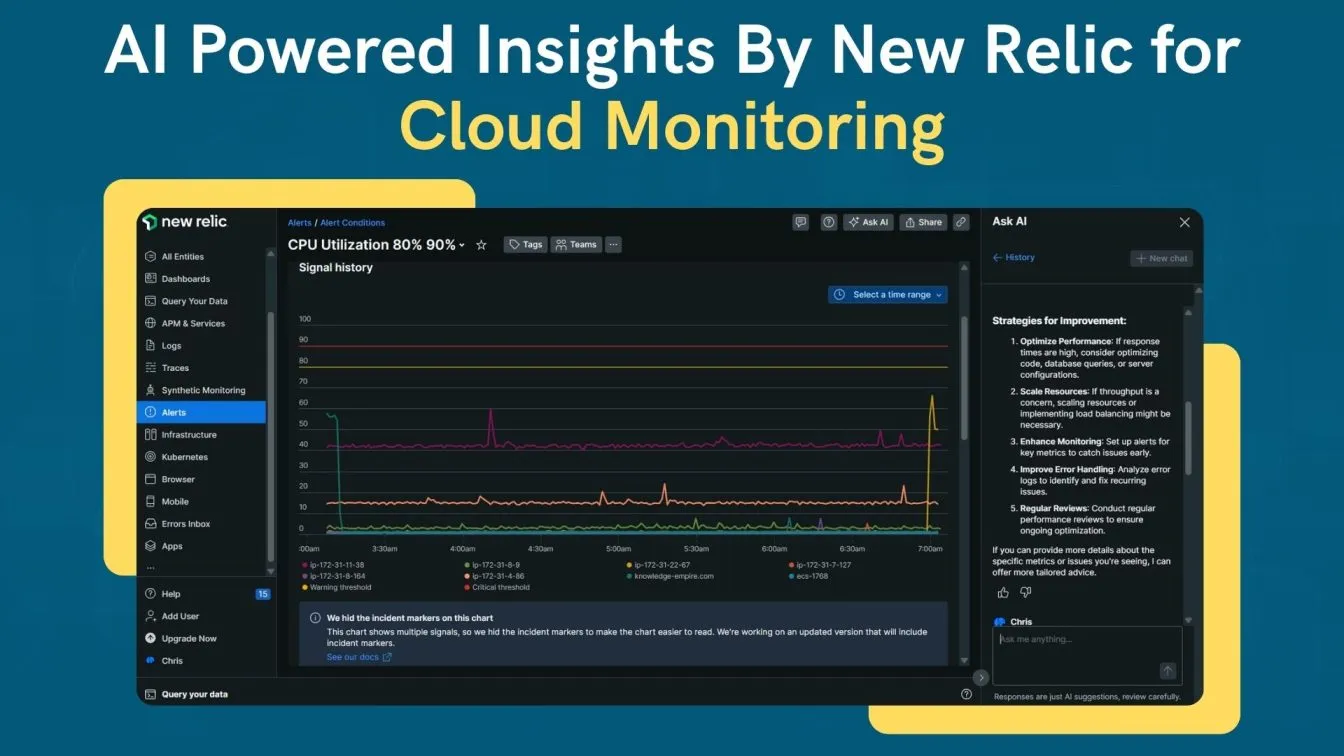Open the Mobile section
This screenshot has width=1344, height=756.
tap(167, 502)
